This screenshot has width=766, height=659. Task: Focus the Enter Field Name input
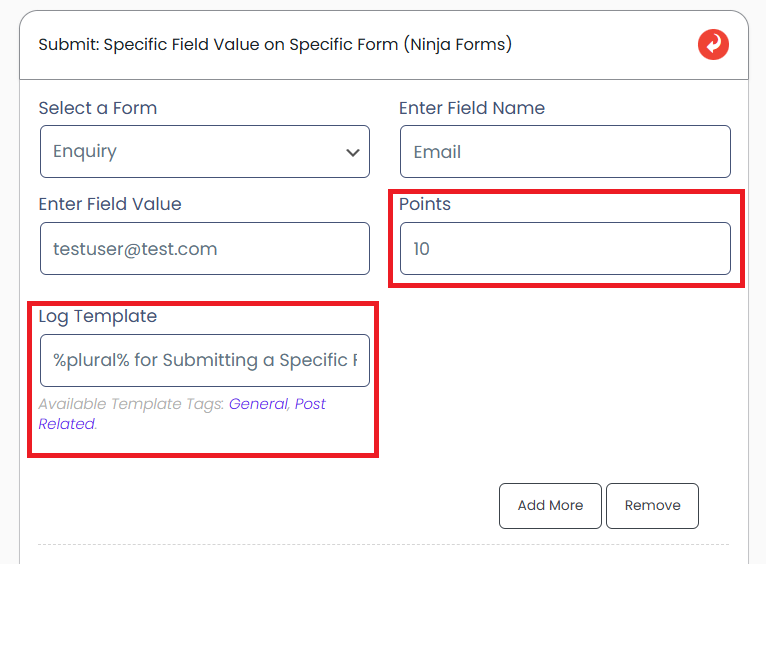point(565,152)
